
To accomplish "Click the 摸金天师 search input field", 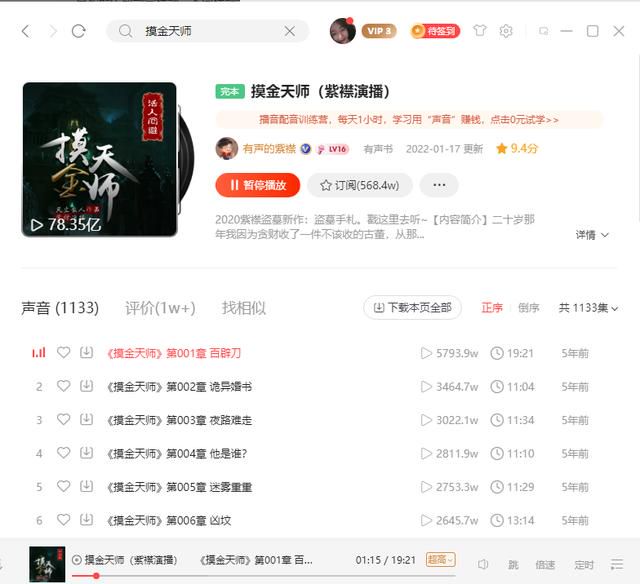I will coord(207,31).
